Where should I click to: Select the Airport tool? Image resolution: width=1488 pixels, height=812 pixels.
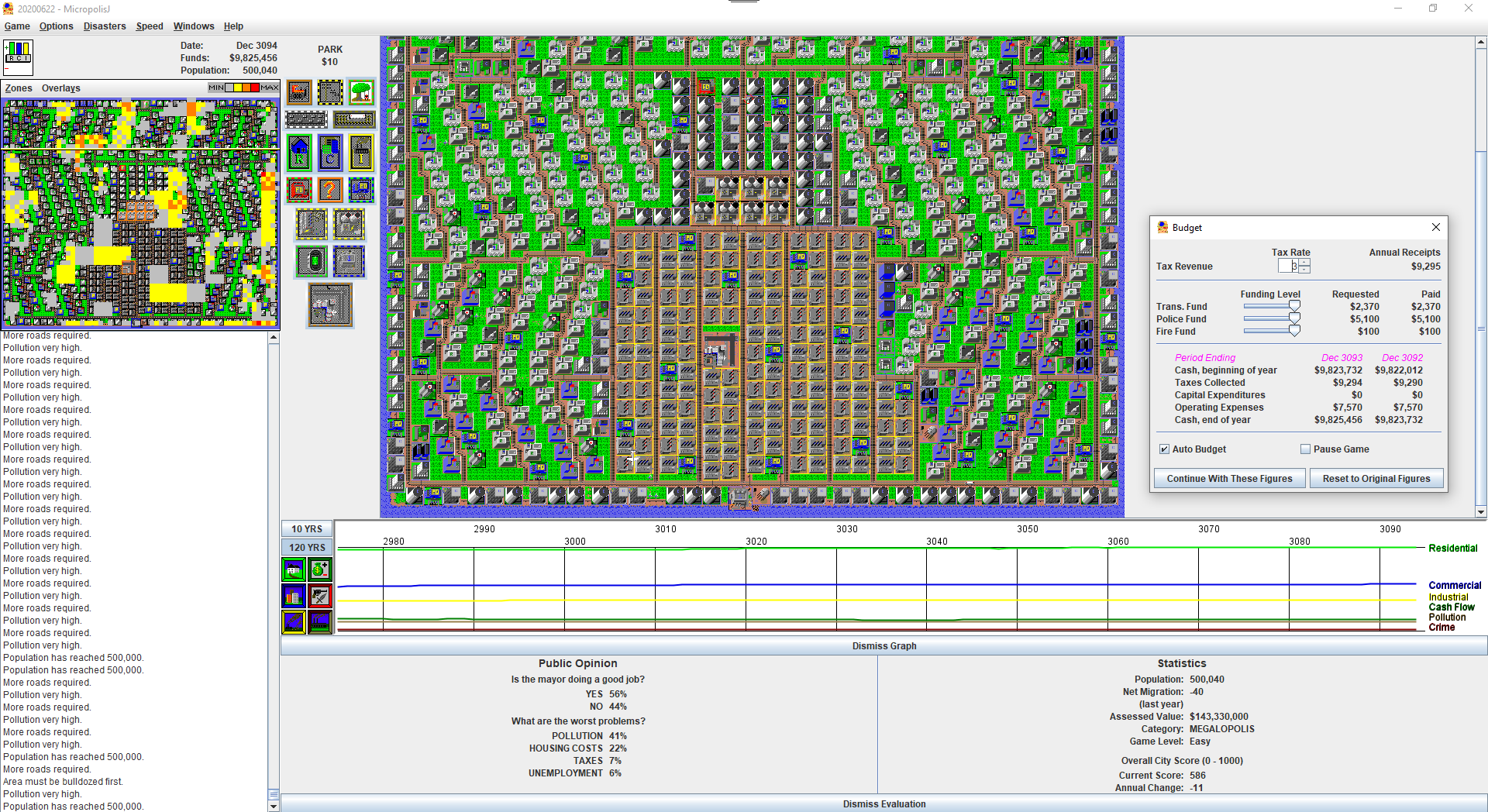tap(330, 304)
